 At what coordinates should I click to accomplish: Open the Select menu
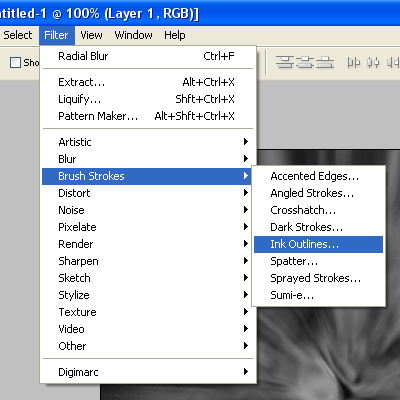tap(17, 35)
